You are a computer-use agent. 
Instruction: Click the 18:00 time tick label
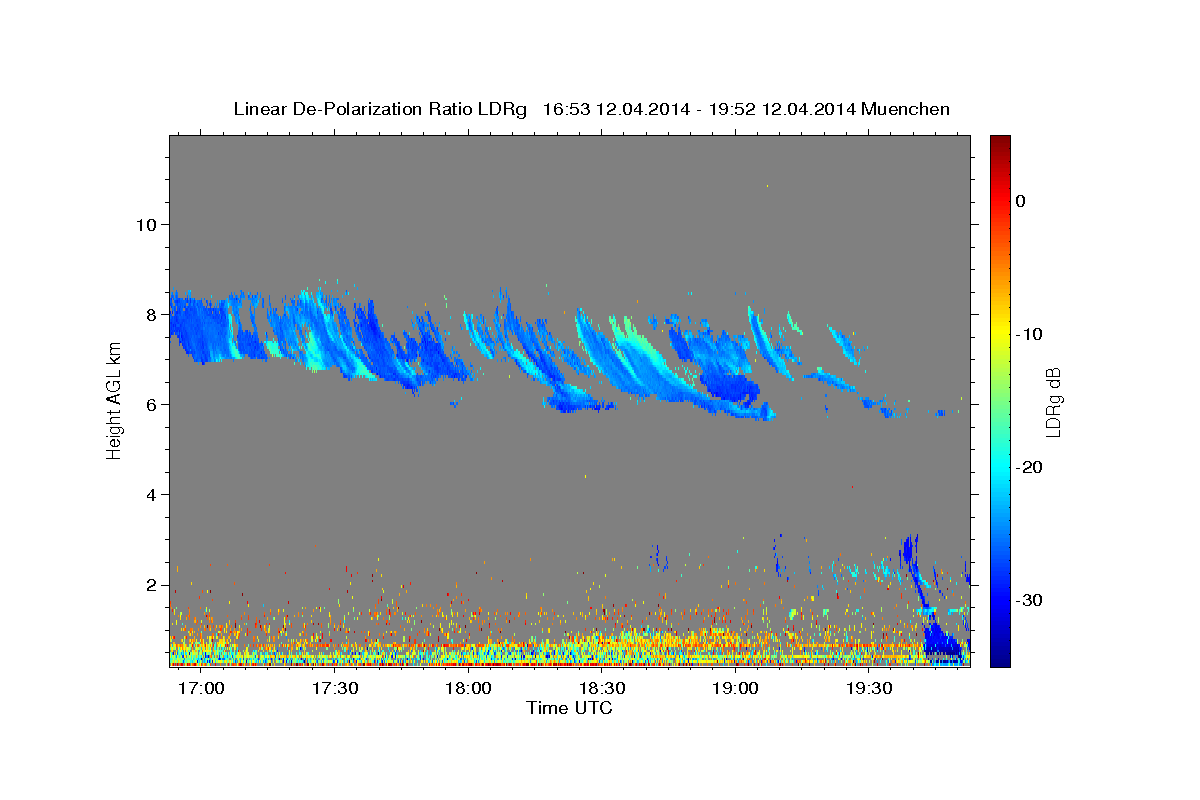click(468, 689)
